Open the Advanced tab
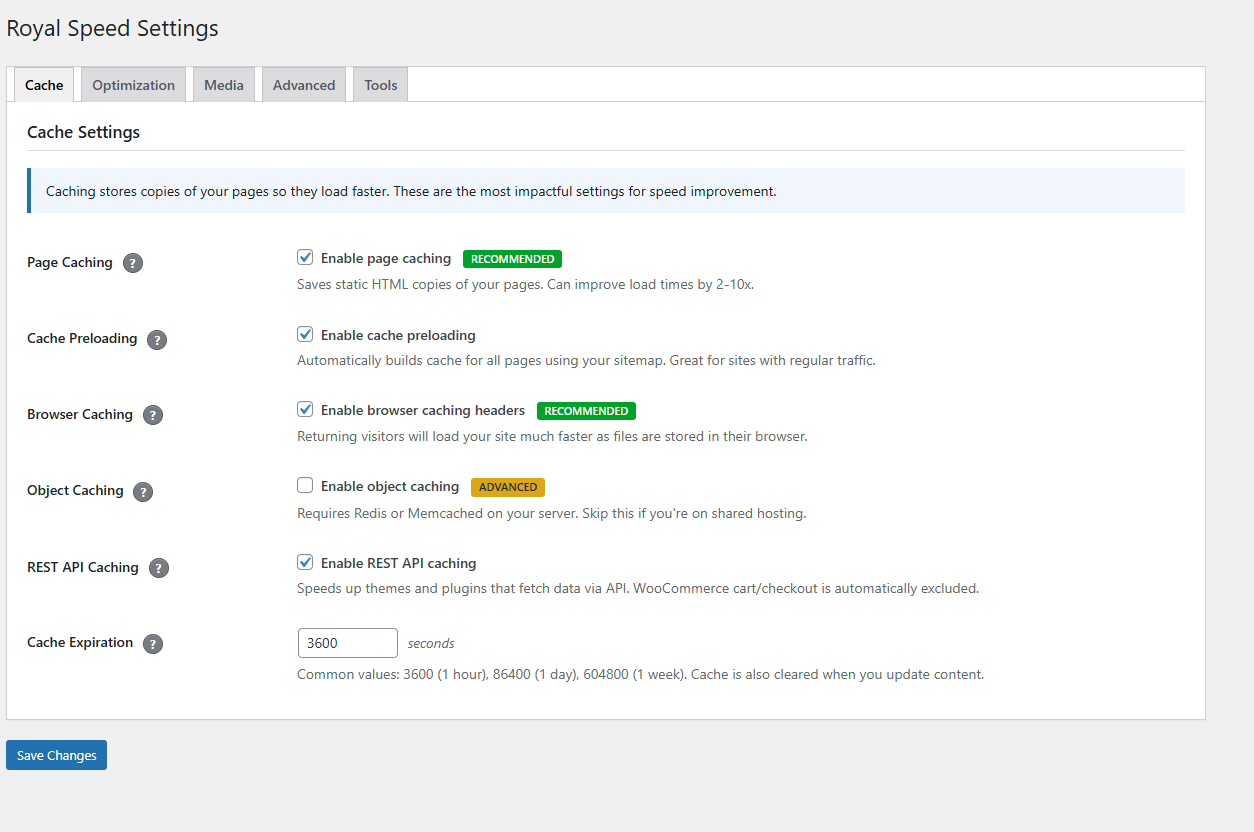The image size is (1254, 832). pyautogui.click(x=303, y=84)
